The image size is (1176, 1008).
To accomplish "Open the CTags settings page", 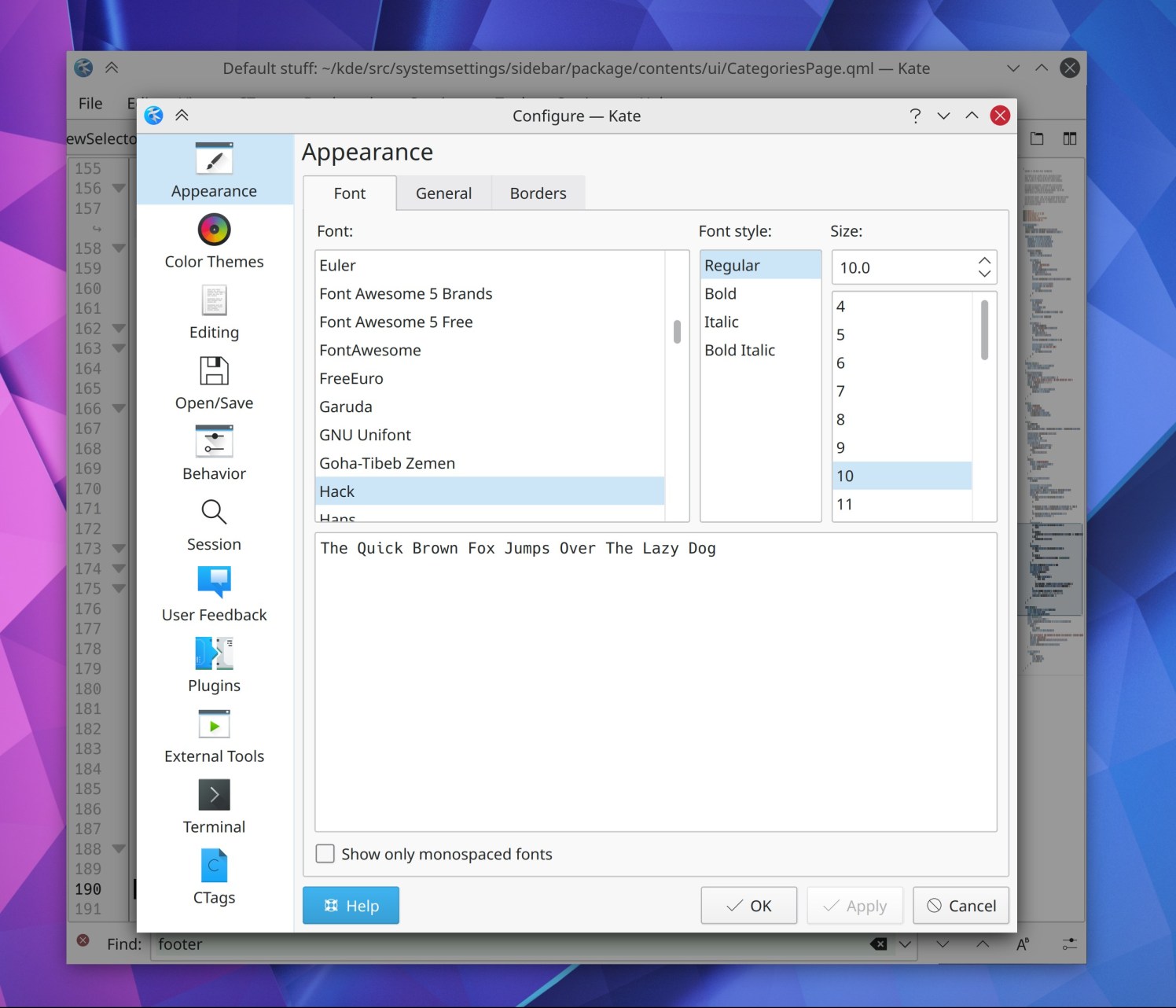I will coord(213,873).
